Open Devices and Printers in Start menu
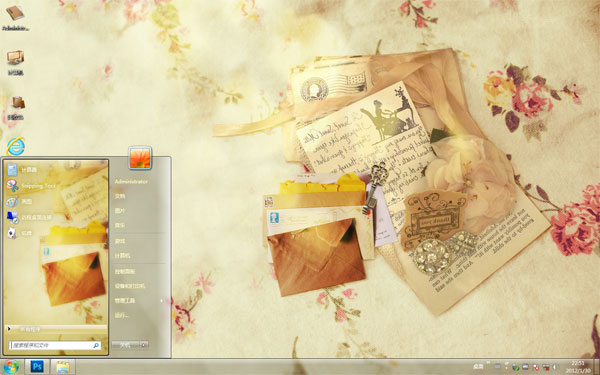The image size is (600, 375). pos(130,286)
